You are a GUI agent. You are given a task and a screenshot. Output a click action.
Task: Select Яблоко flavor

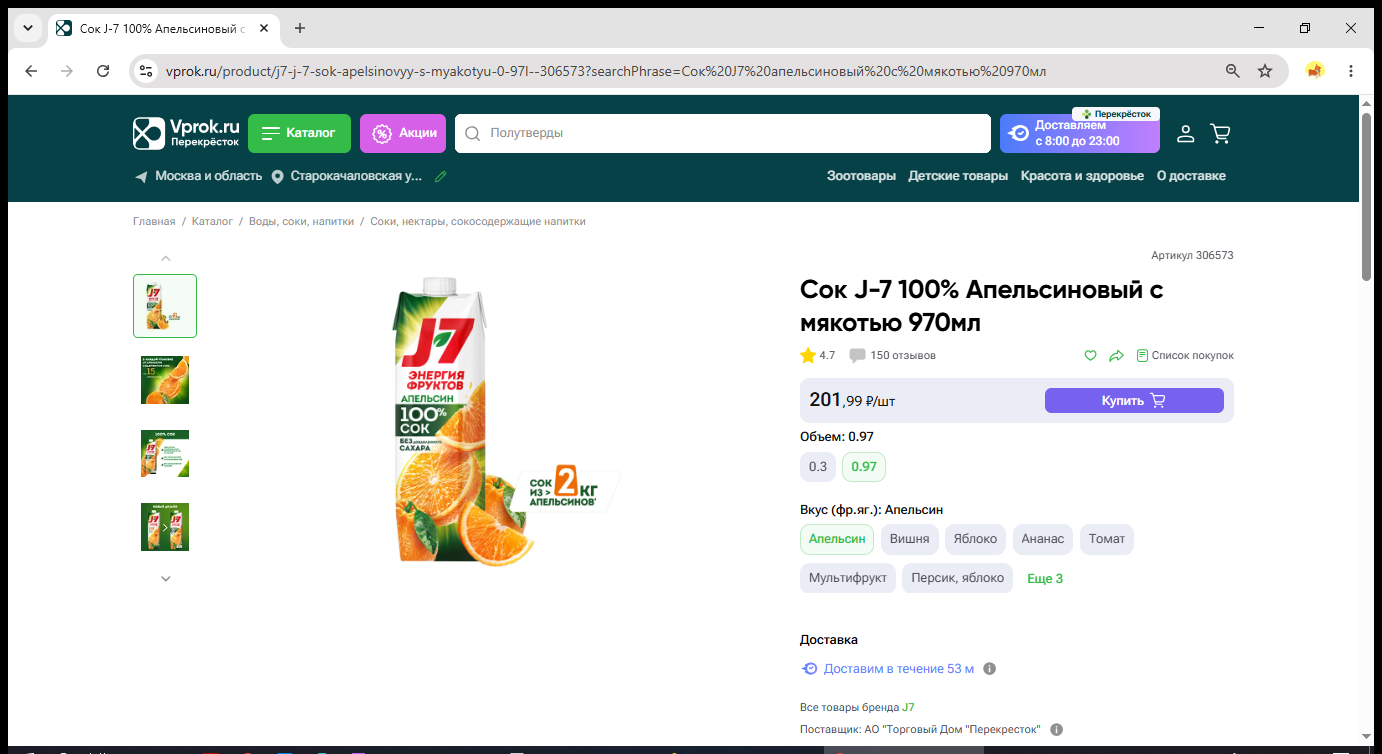[x=975, y=539]
